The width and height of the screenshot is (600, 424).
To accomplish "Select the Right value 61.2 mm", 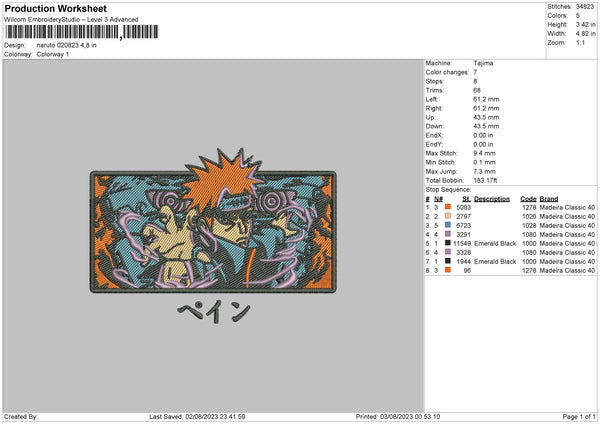I will 486,108.
